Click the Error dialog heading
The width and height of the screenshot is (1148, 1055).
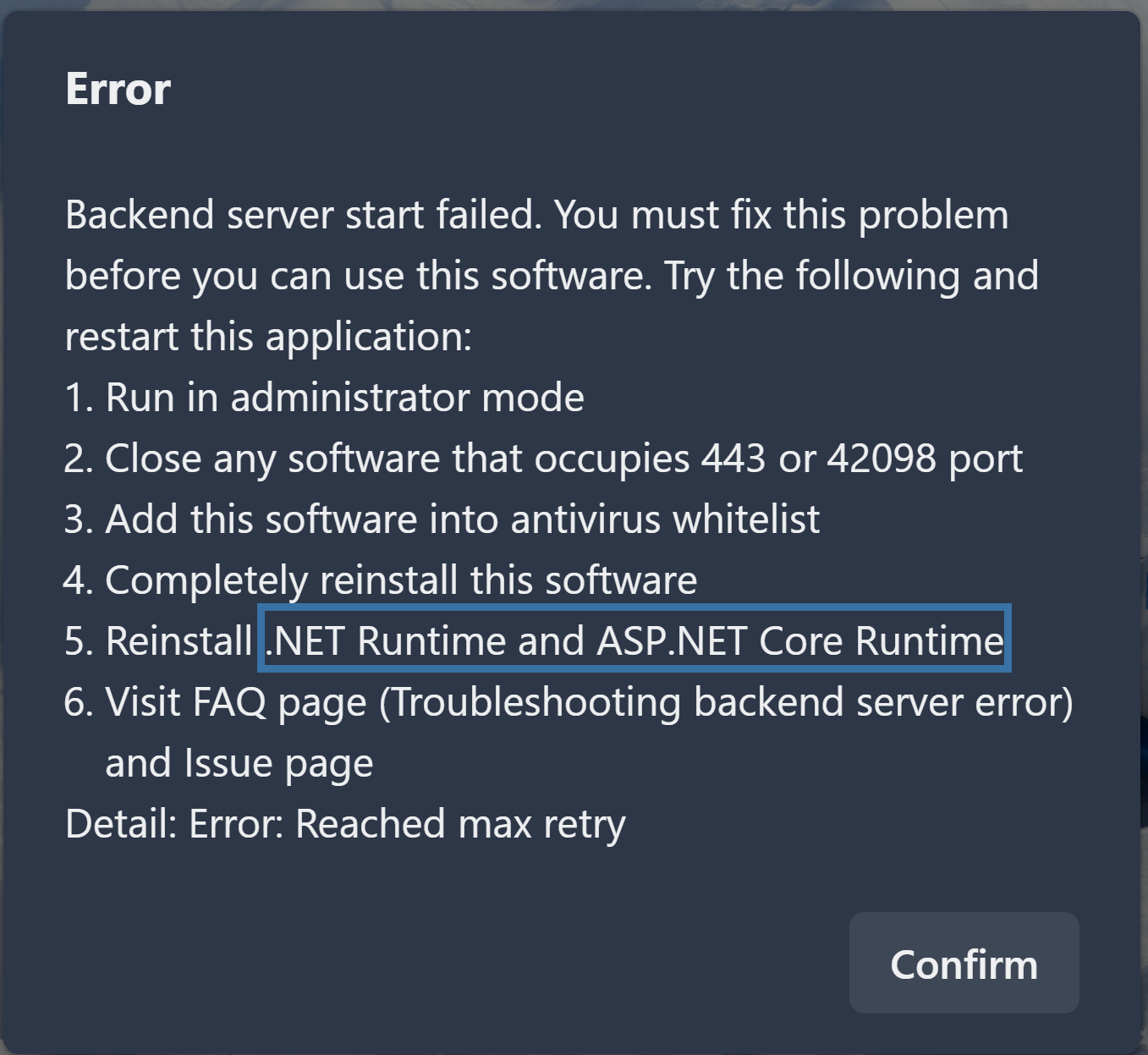click(x=118, y=89)
